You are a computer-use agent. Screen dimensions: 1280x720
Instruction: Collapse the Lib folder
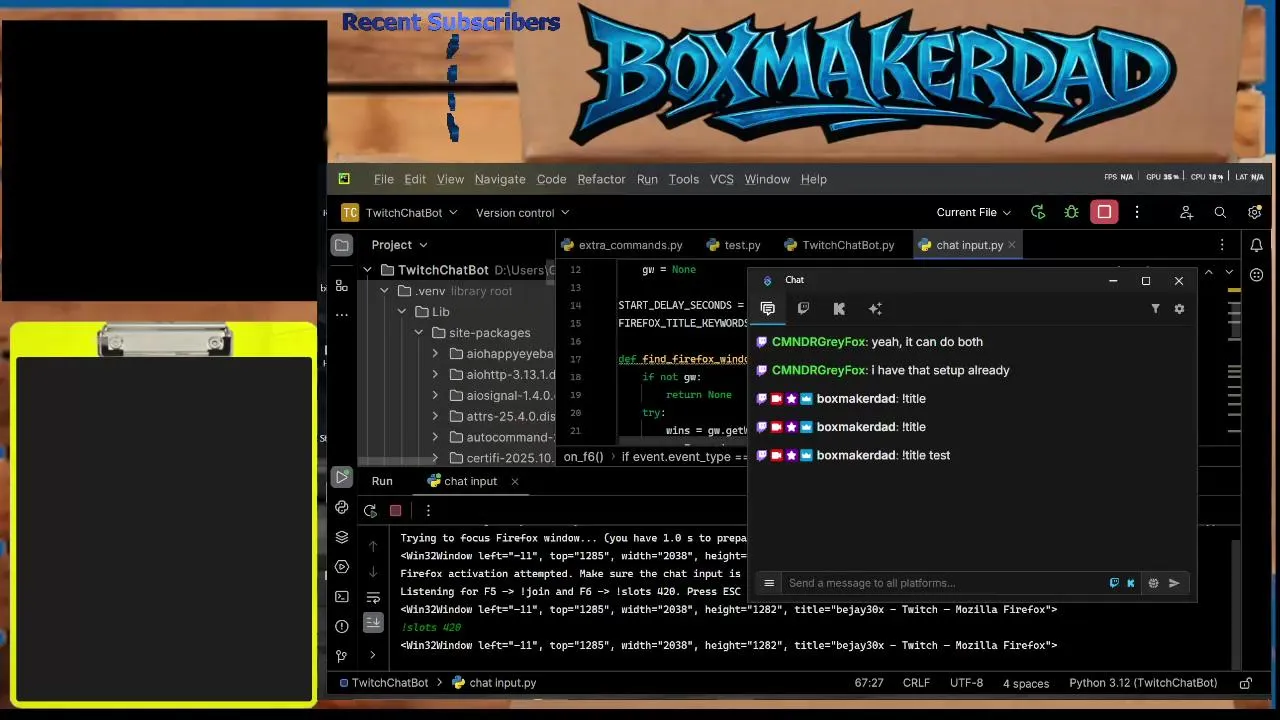point(401,312)
